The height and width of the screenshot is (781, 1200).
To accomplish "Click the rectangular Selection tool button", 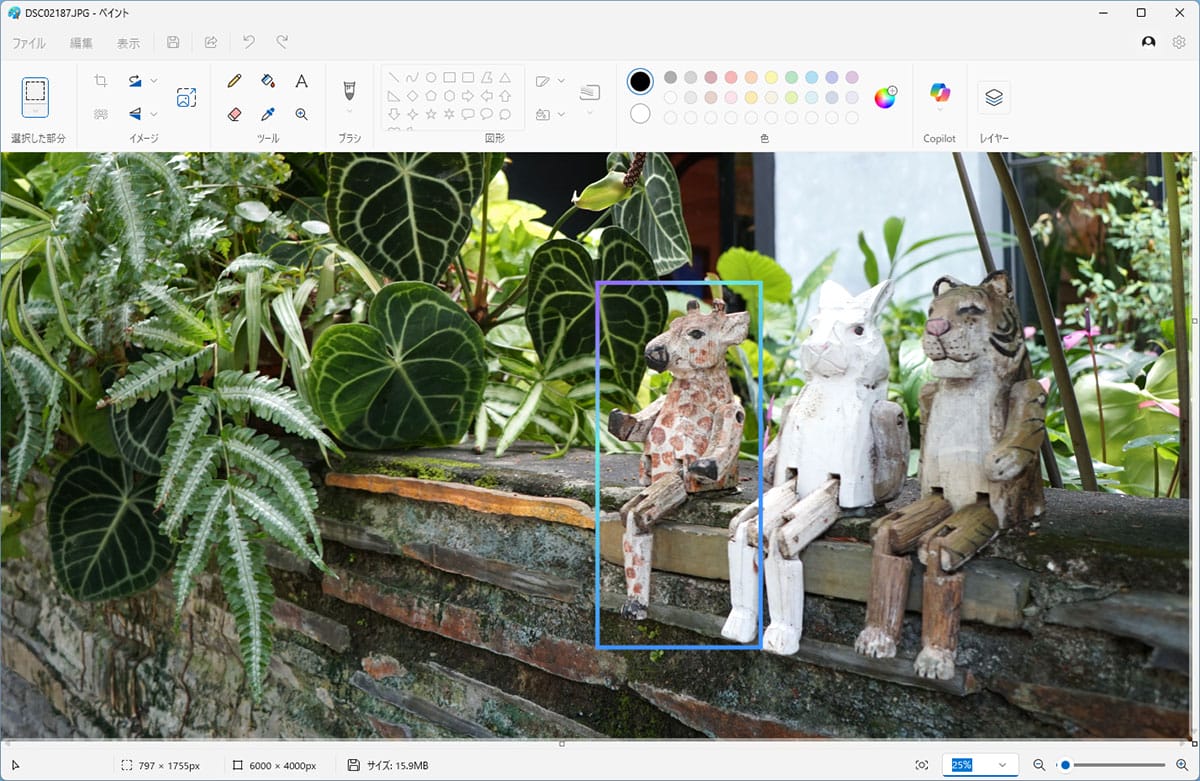I will coord(35,92).
